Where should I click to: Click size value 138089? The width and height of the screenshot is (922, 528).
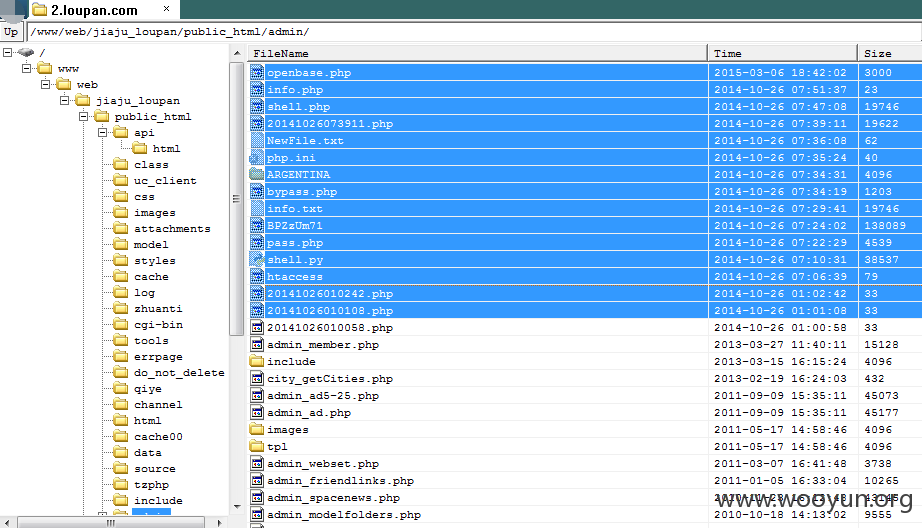point(884,226)
